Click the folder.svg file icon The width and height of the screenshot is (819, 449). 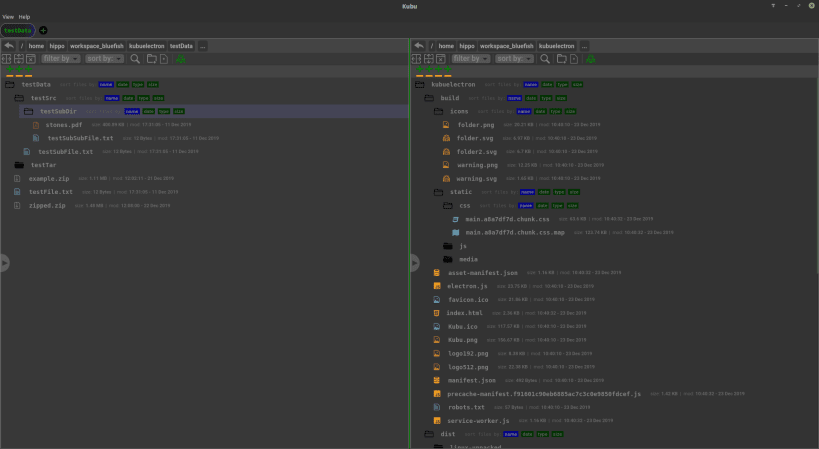click(447, 138)
